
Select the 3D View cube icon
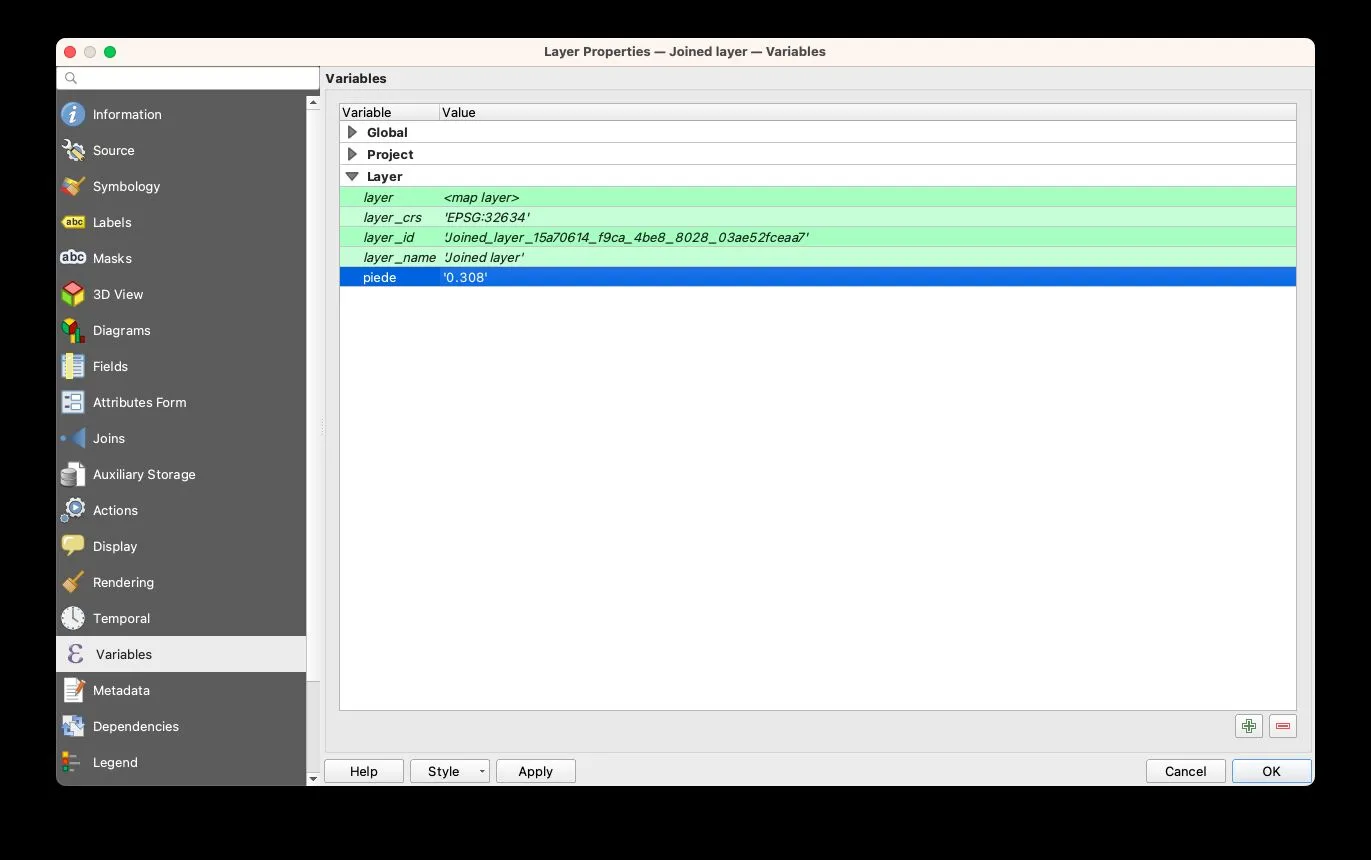click(x=73, y=294)
